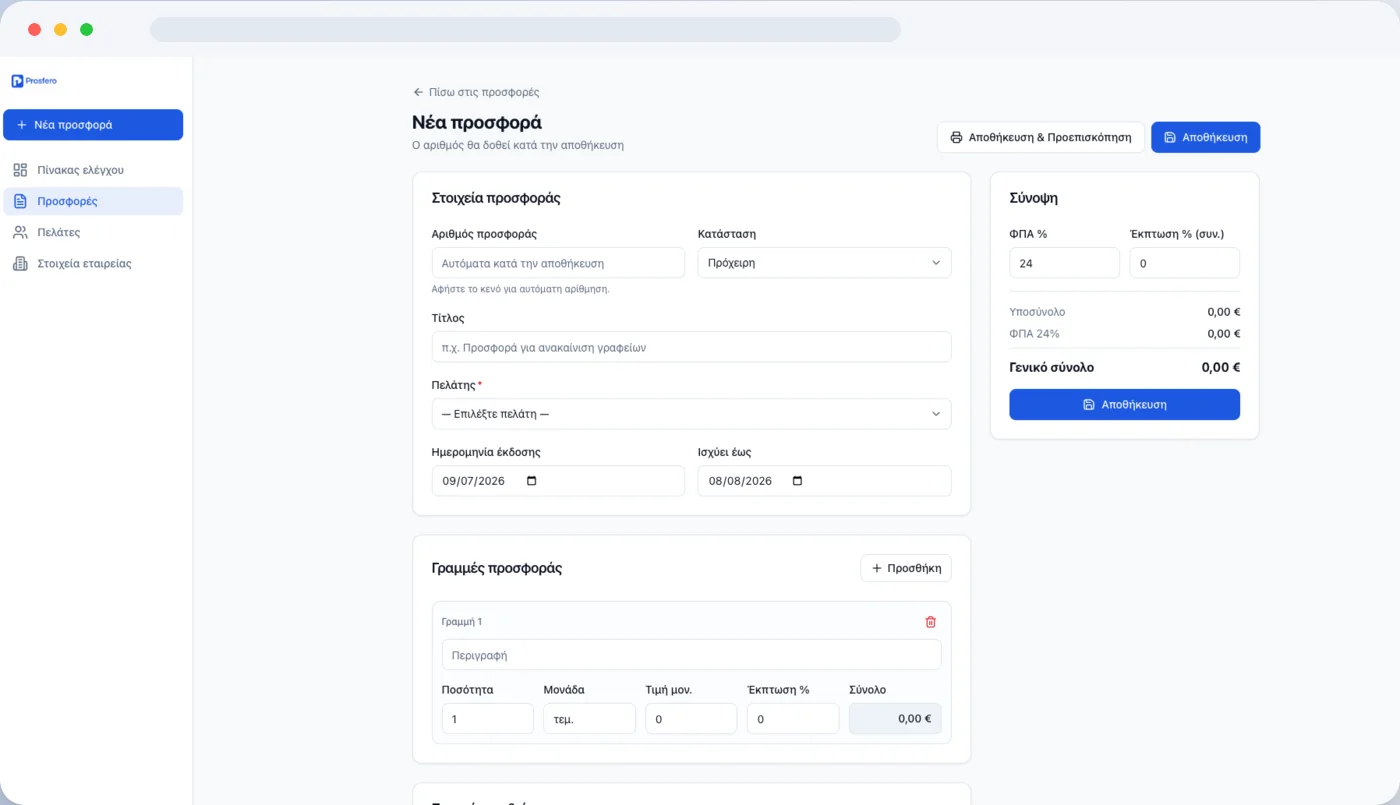The height and width of the screenshot is (805, 1400).
Task: Open Πελάτες in the sidebar
Action: pos(93,232)
